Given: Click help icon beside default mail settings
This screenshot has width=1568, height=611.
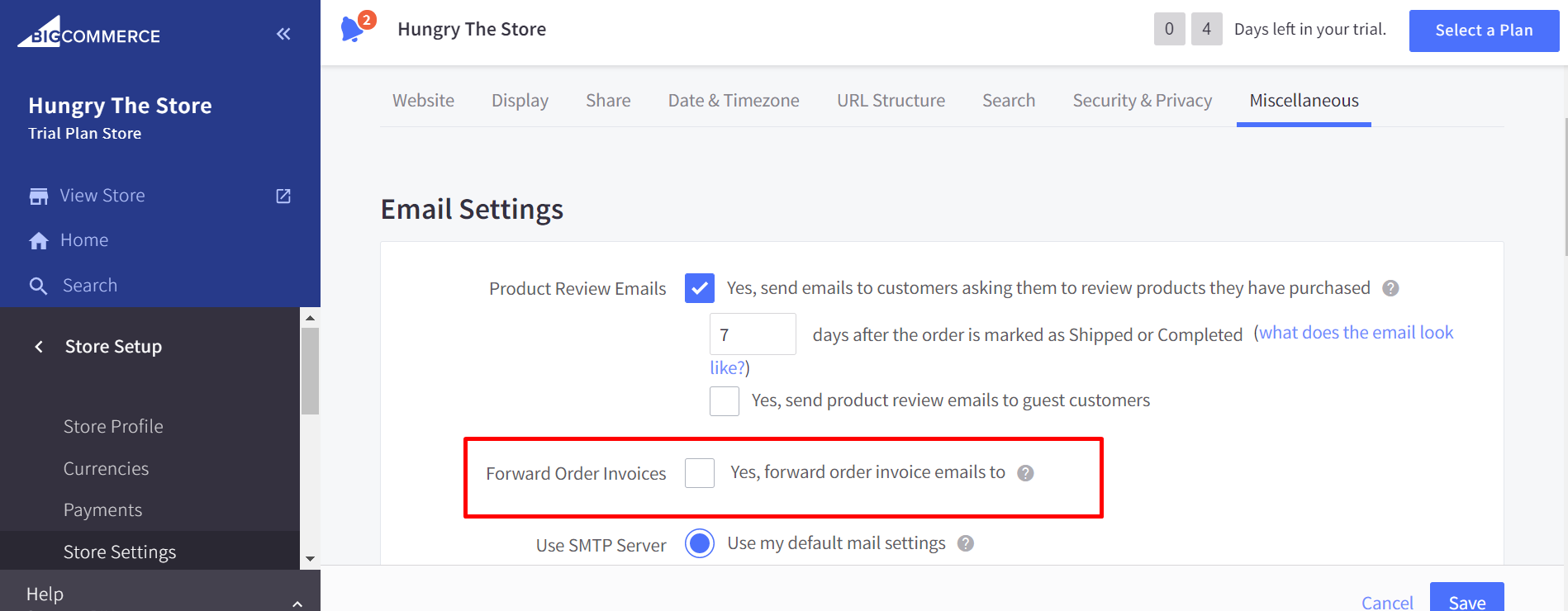Looking at the screenshot, I should click(x=965, y=543).
